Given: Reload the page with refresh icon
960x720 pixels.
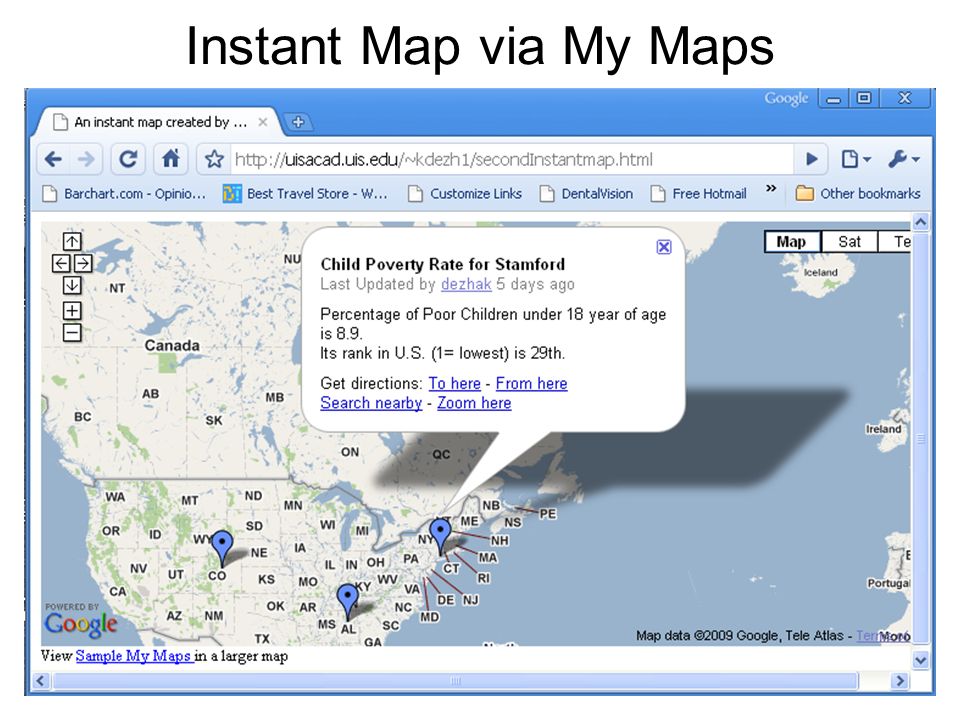Looking at the screenshot, I should pos(127,160).
